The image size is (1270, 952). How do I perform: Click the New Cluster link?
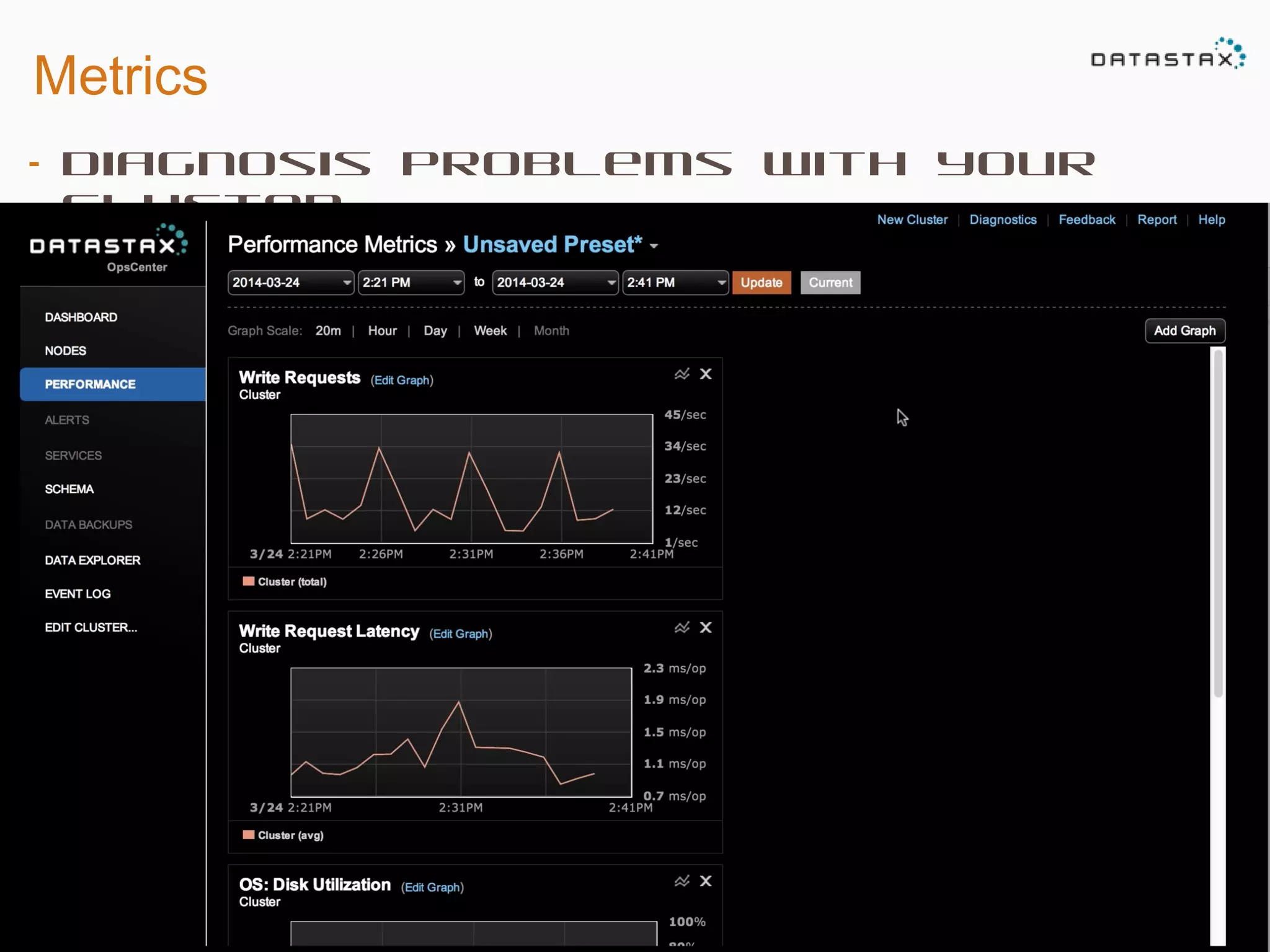point(912,219)
